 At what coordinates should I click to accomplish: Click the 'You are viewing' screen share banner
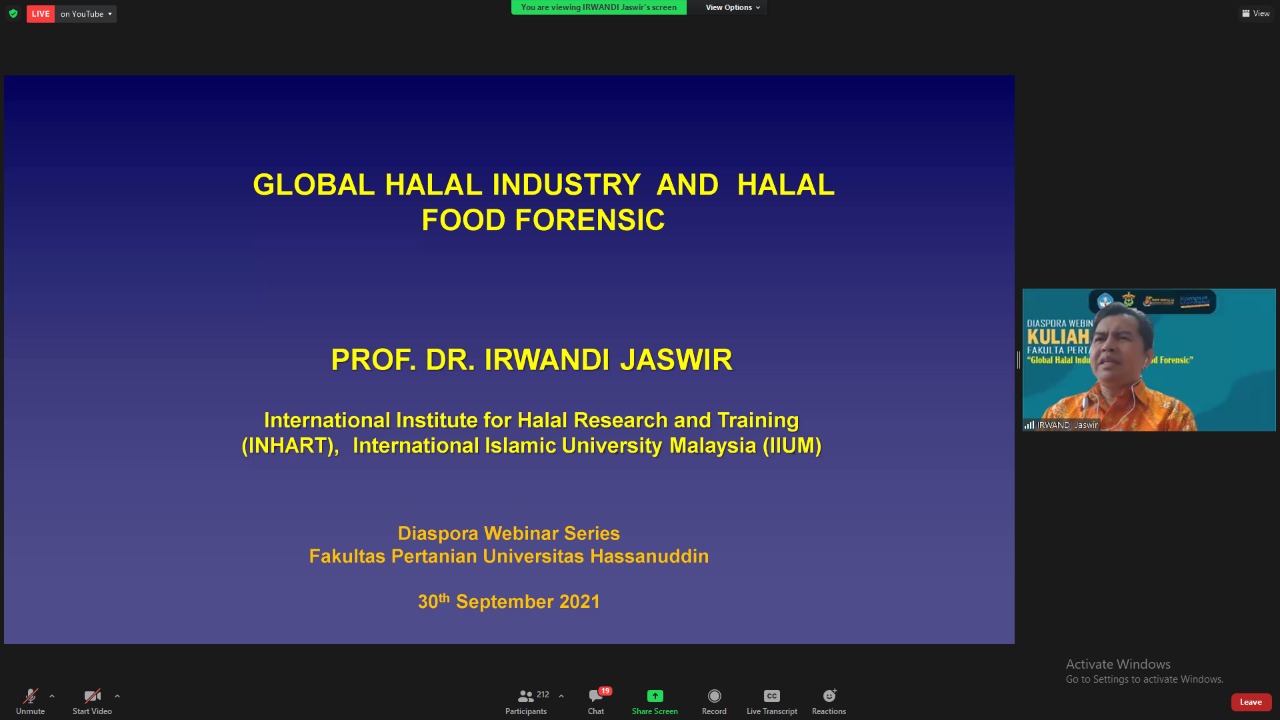(x=599, y=7)
